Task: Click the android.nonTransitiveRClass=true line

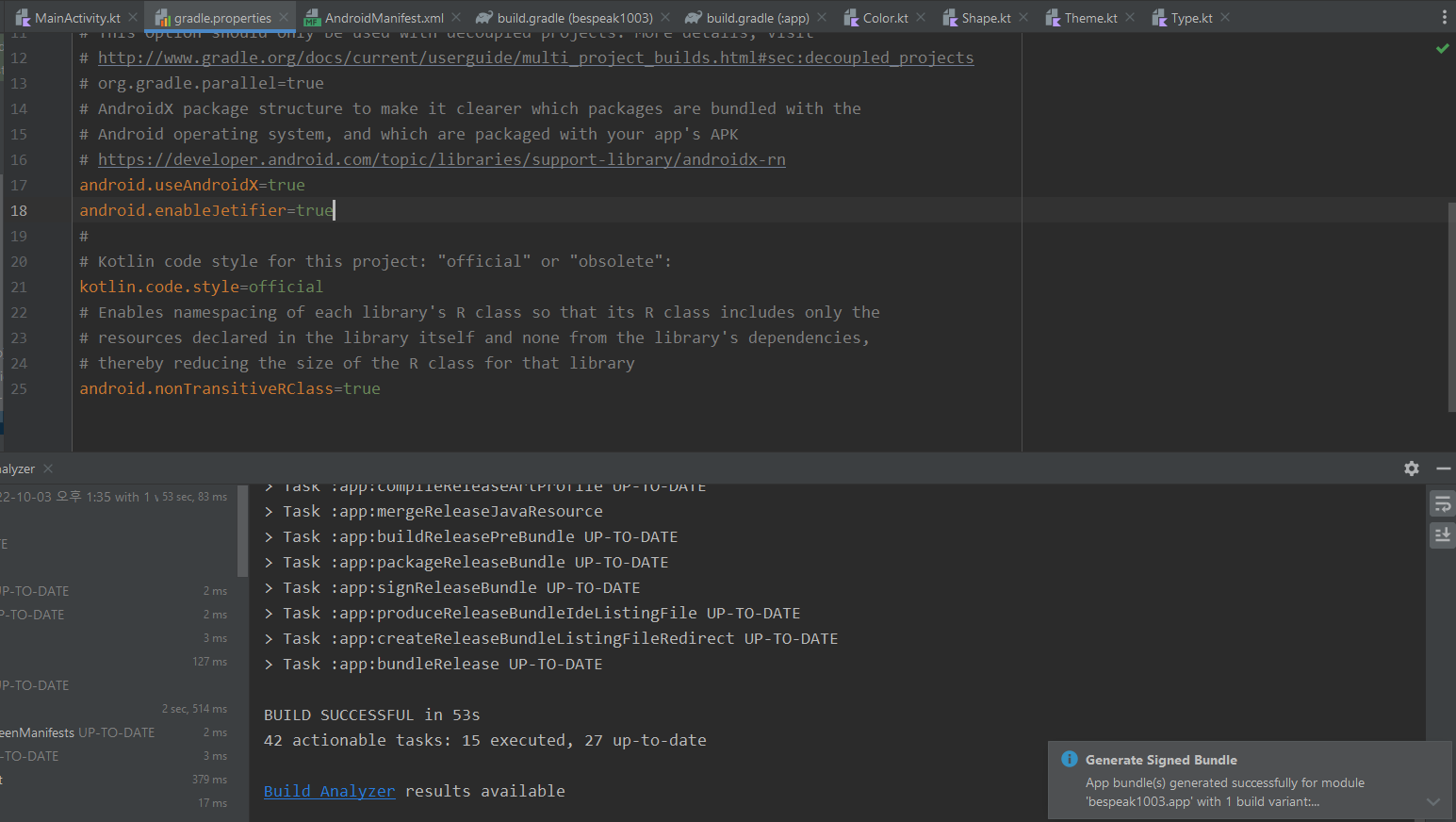Action: (x=230, y=388)
